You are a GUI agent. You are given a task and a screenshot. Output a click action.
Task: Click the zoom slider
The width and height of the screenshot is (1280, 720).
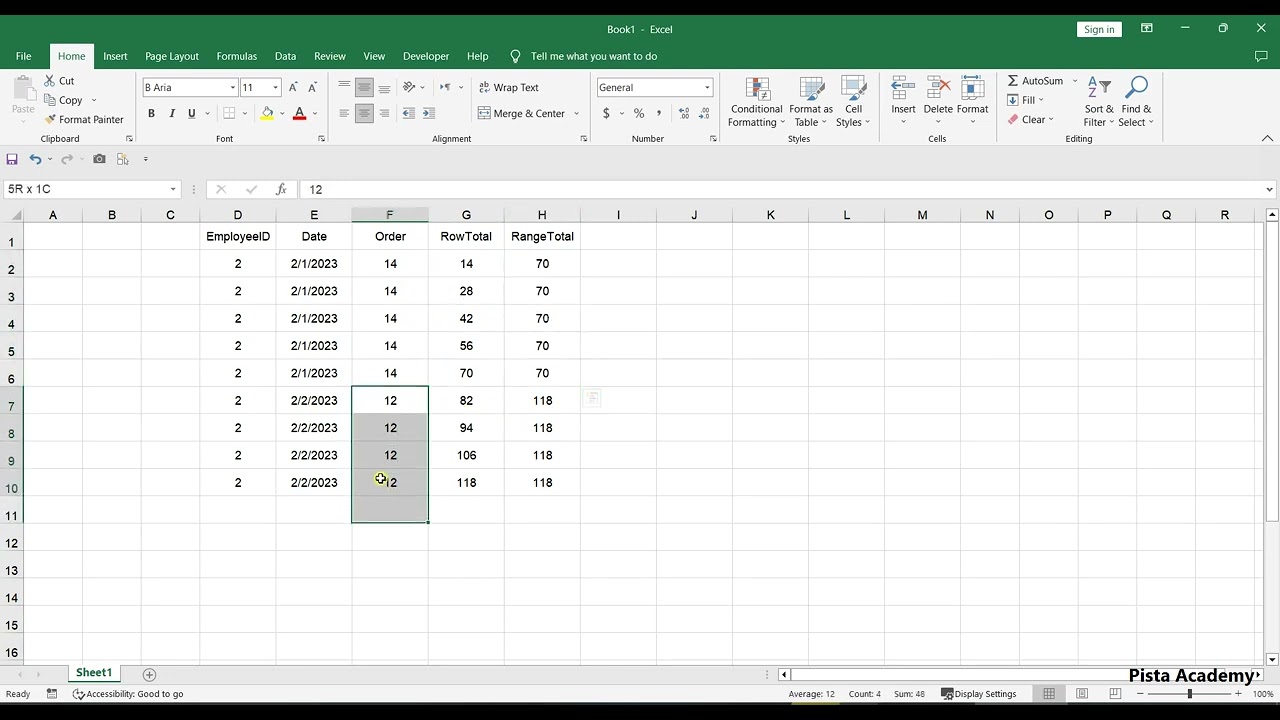[x=1189, y=694]
